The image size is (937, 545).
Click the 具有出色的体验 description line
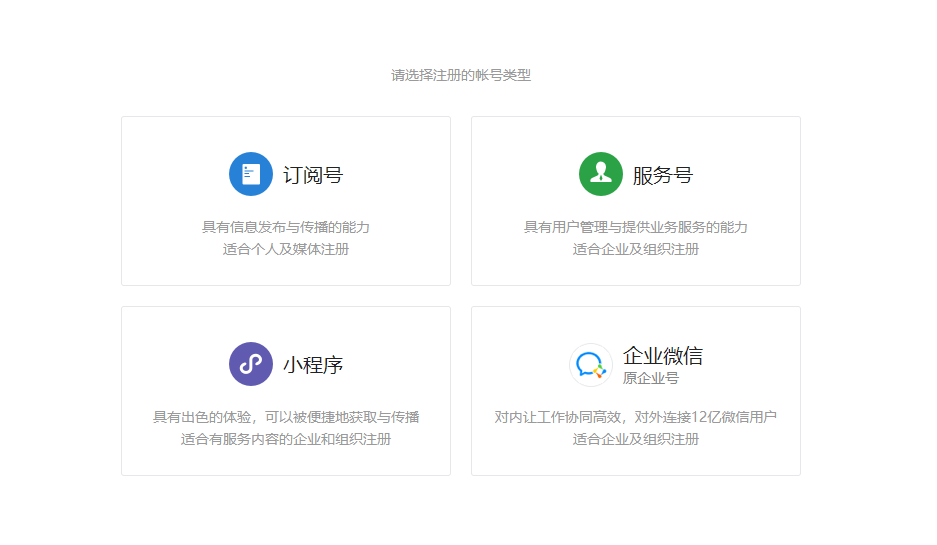coord(286,417)
